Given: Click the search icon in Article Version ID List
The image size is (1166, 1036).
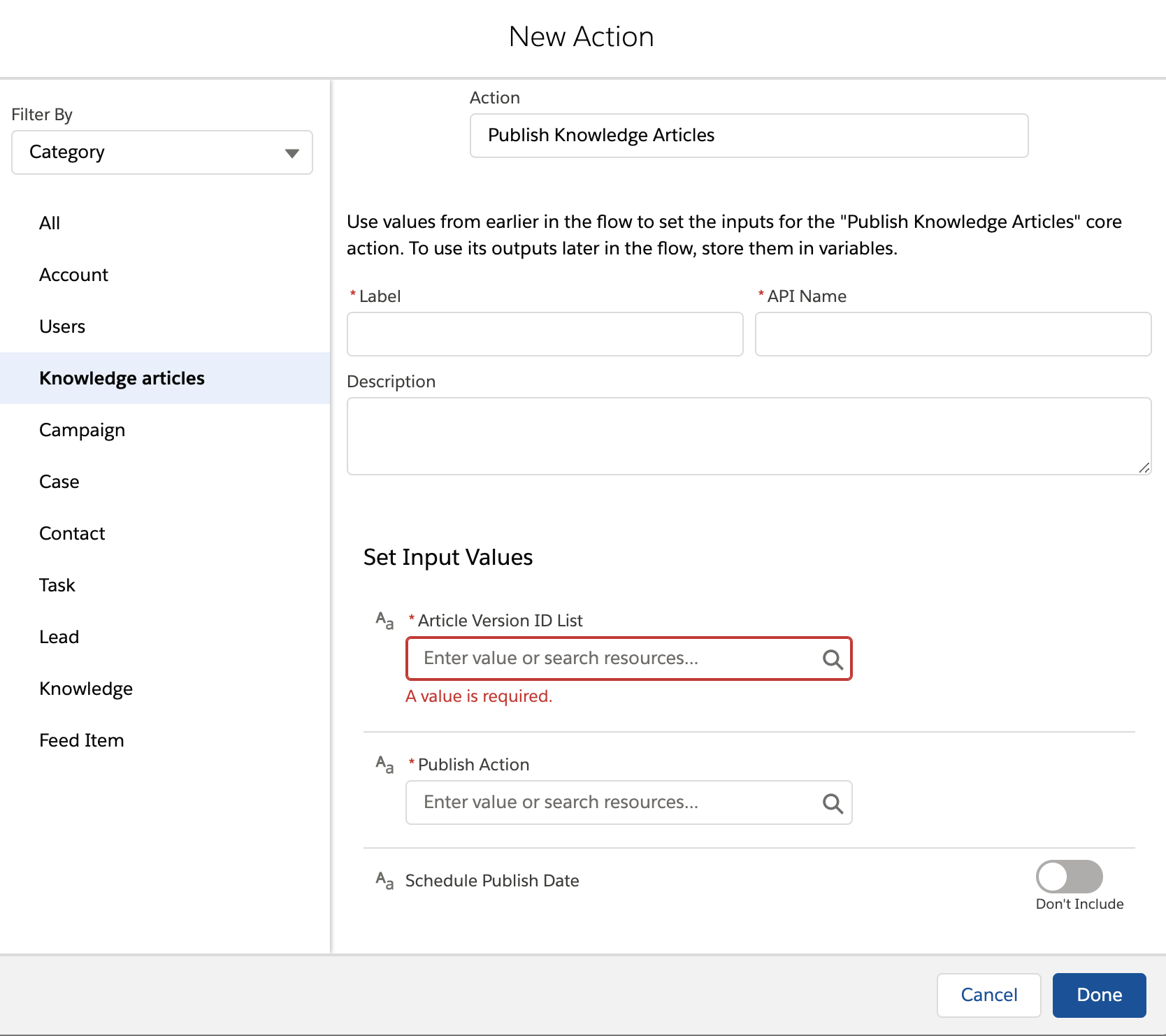Looking at the screenshot, I should click(833, 658).
